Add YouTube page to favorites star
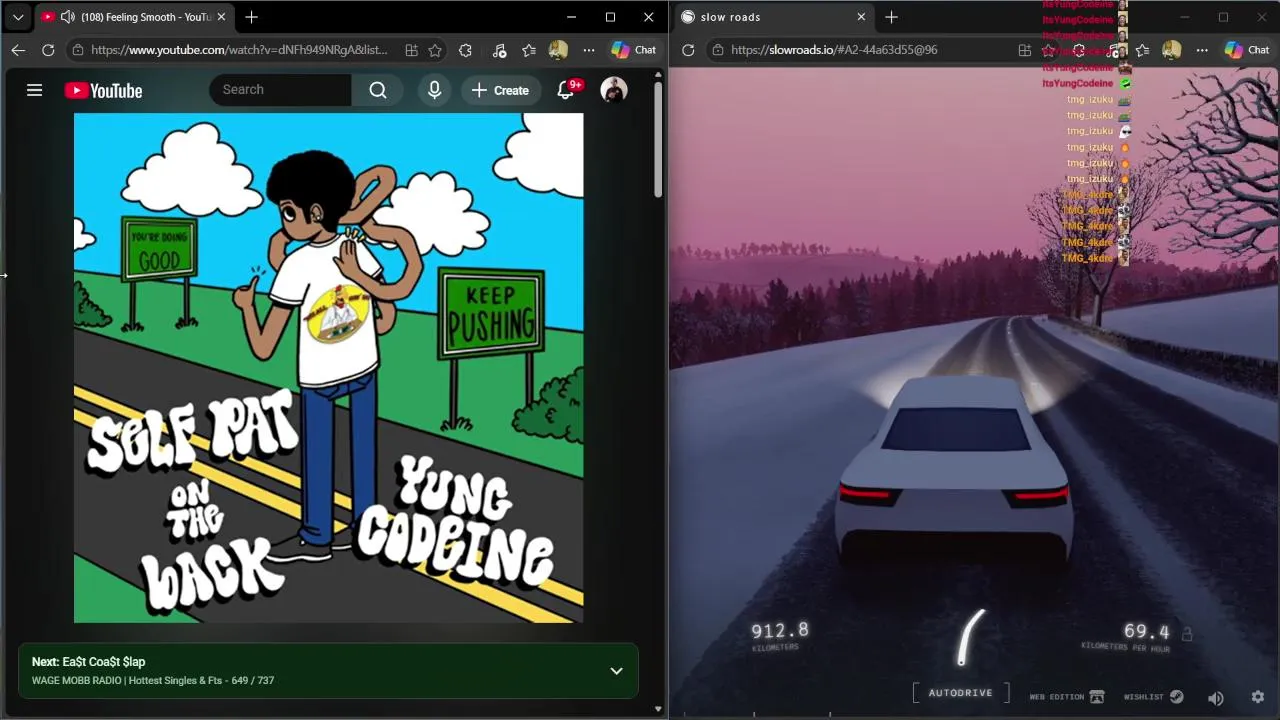1280x720 pixels. coord(435,50)
